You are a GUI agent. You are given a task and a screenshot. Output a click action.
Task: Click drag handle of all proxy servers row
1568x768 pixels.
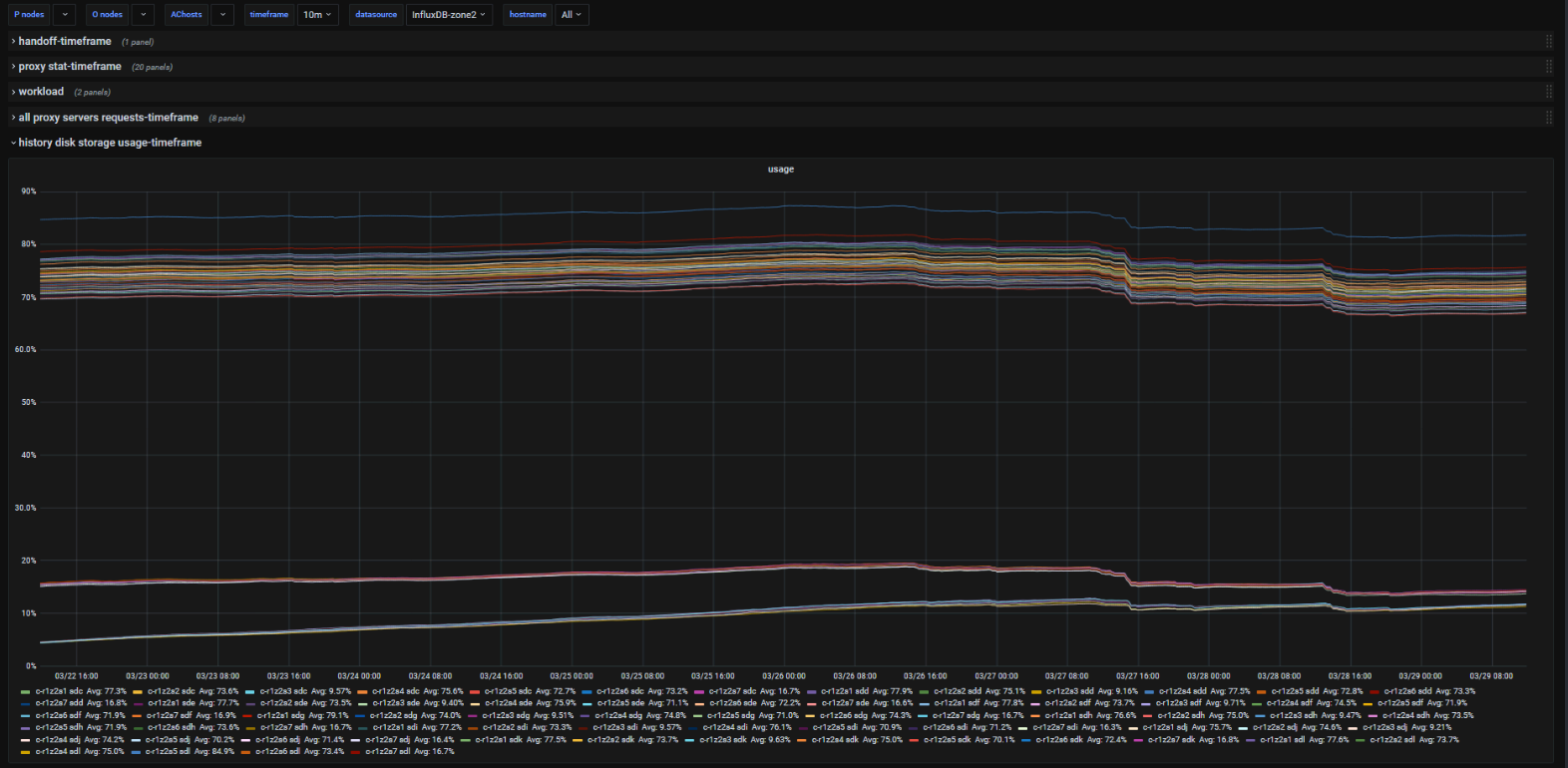1548,118
